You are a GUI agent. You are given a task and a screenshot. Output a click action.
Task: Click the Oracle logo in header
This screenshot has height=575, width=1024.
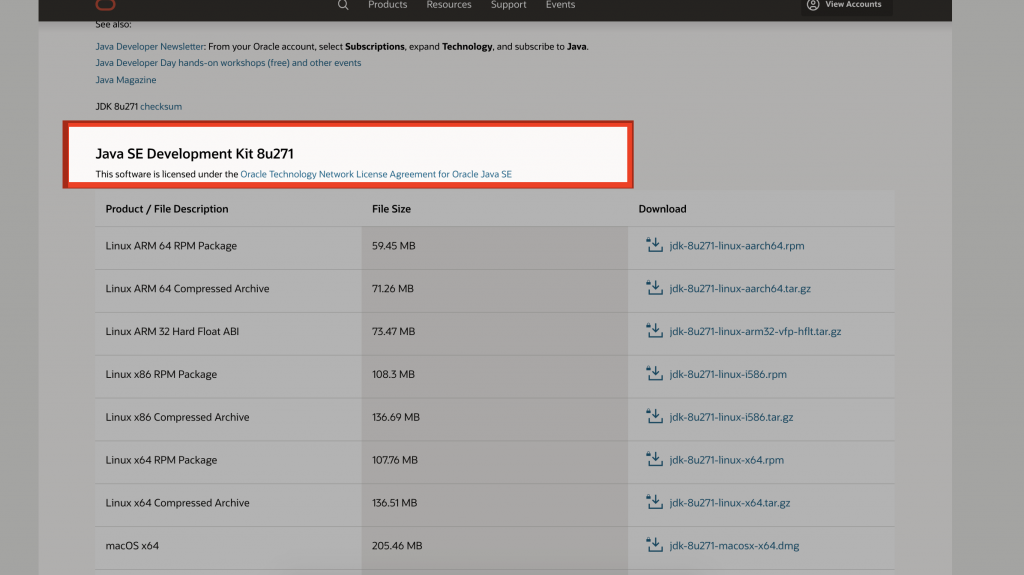pyautogui.click(x=106, y=5)
